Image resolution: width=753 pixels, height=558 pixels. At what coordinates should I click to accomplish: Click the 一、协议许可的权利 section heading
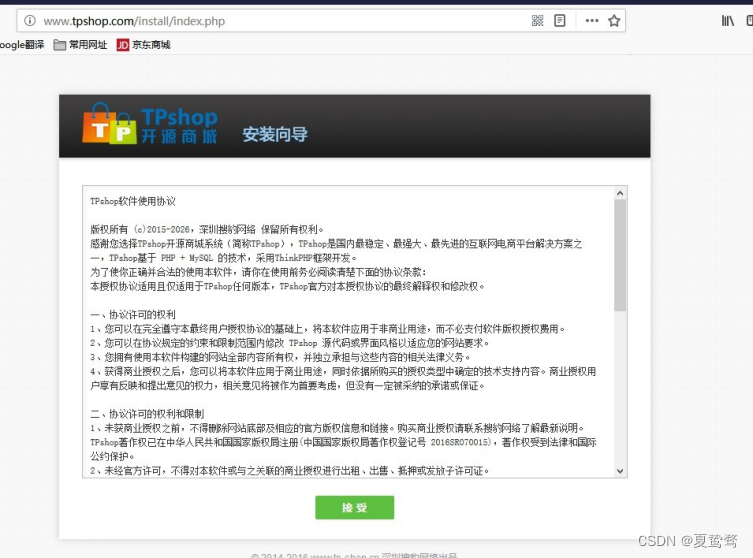133,315
